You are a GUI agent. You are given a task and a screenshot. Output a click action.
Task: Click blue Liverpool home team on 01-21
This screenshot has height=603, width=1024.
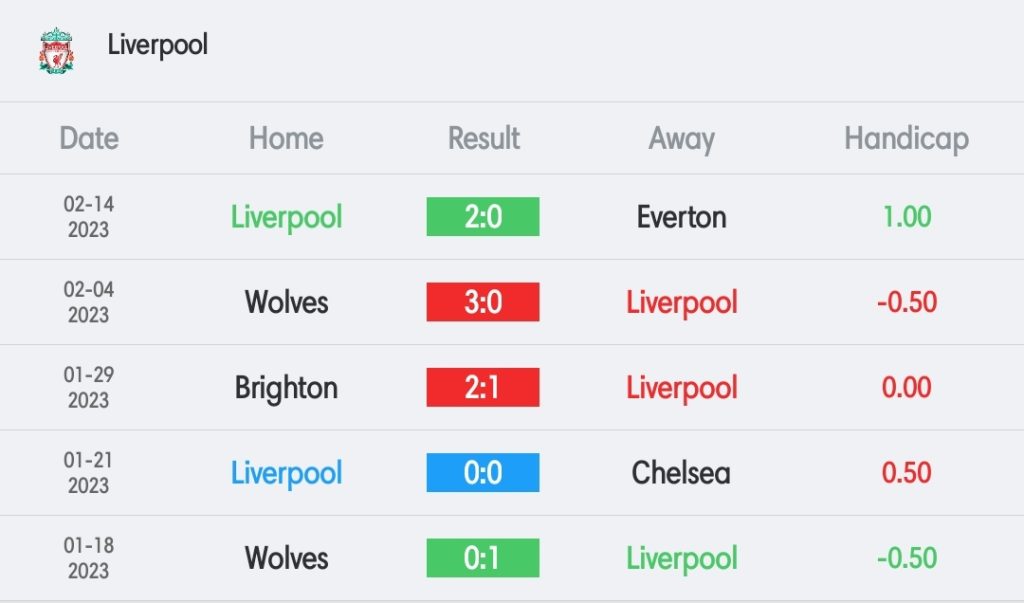(x=286, y=474)
